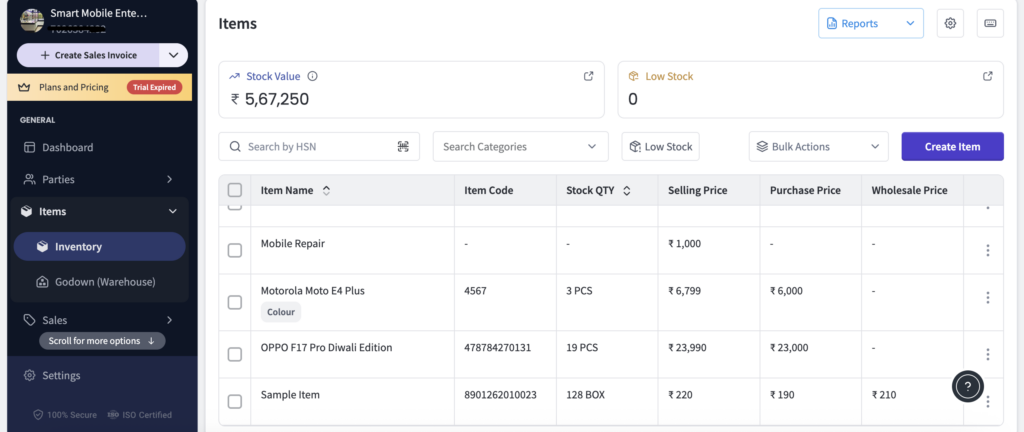
Task: Open the Reports dropdown
Action: click(870, 23)
